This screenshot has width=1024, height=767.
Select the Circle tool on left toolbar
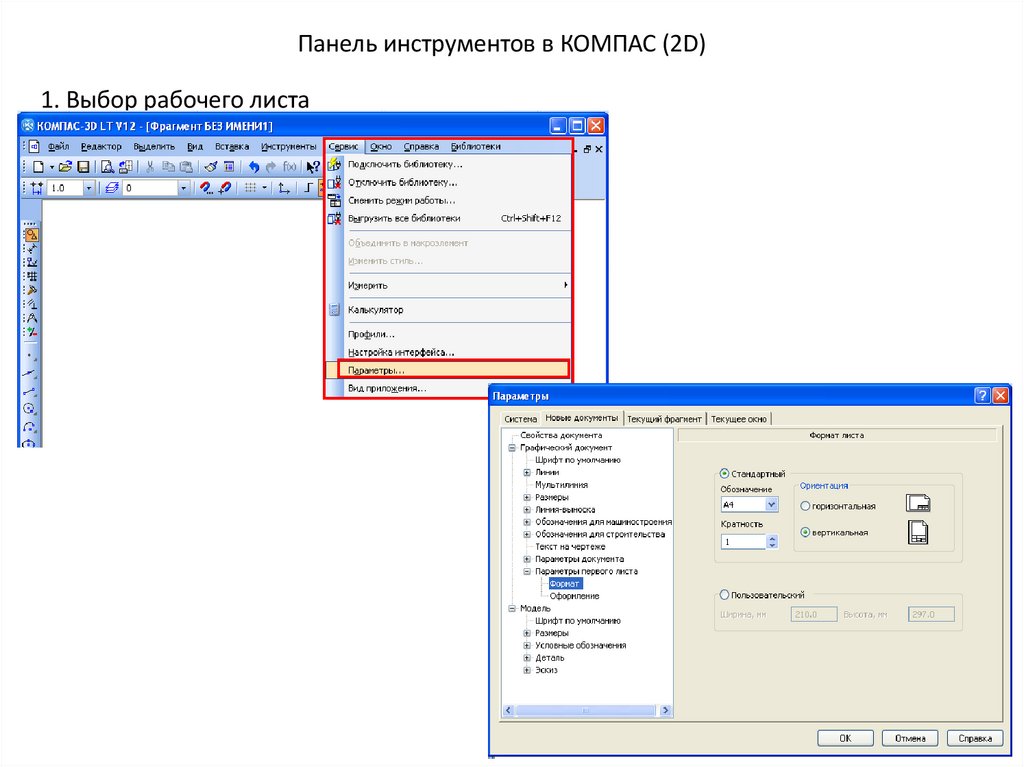pos(30,409)
